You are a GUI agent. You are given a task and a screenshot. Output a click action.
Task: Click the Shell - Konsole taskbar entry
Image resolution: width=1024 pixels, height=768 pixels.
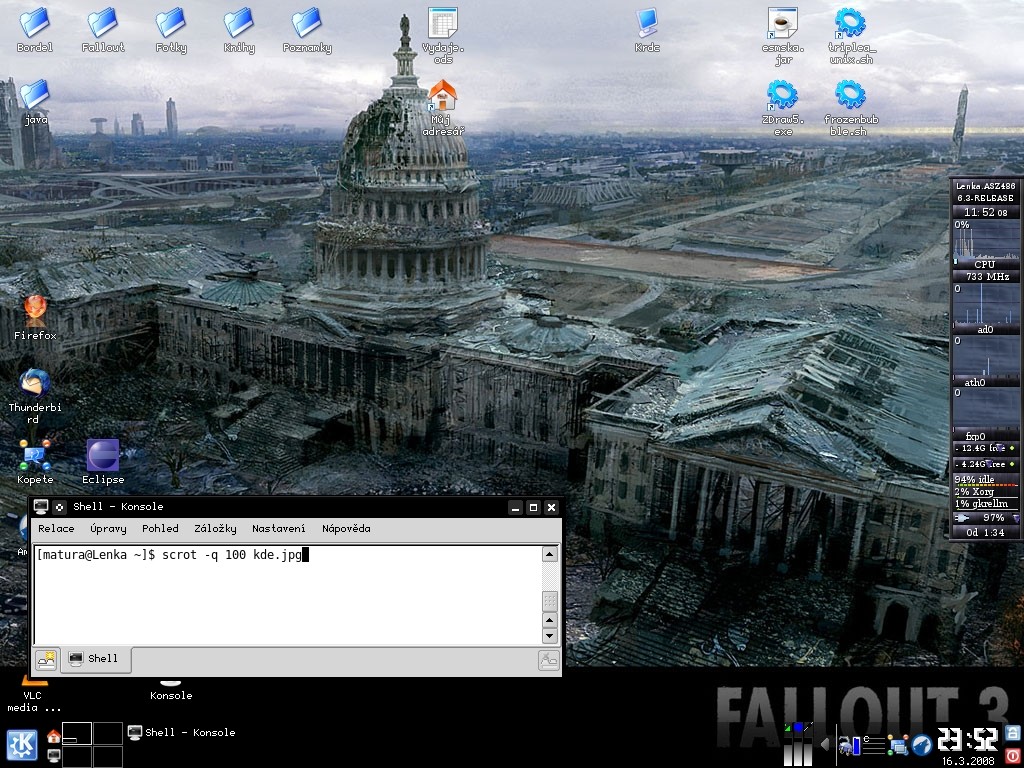(x=182, y=732)
